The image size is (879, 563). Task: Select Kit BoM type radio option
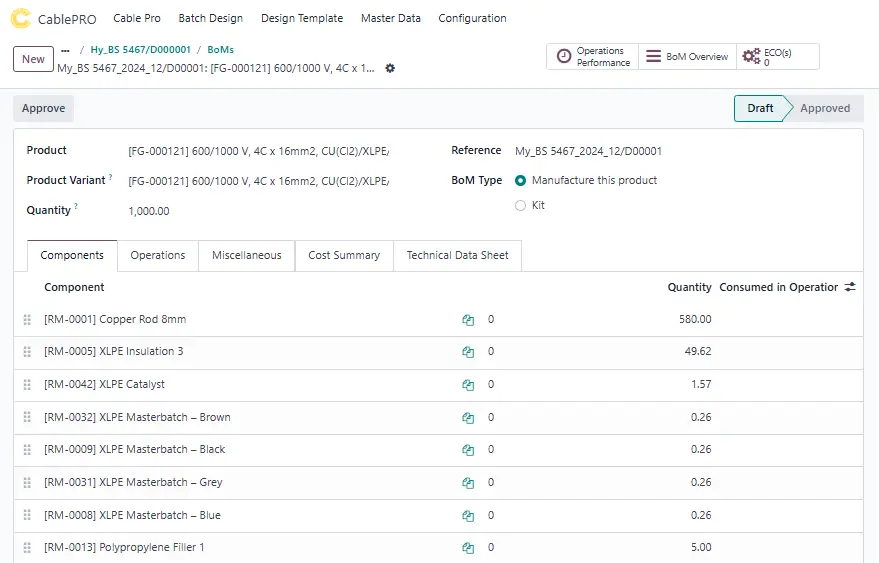[520, 205]
